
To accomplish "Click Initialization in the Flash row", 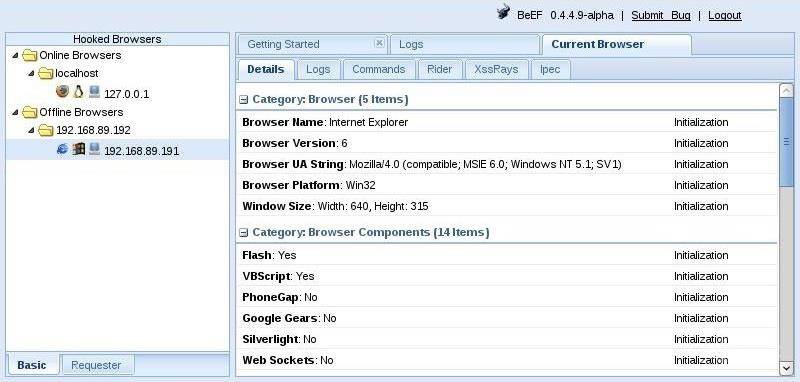I will [701, 255].
